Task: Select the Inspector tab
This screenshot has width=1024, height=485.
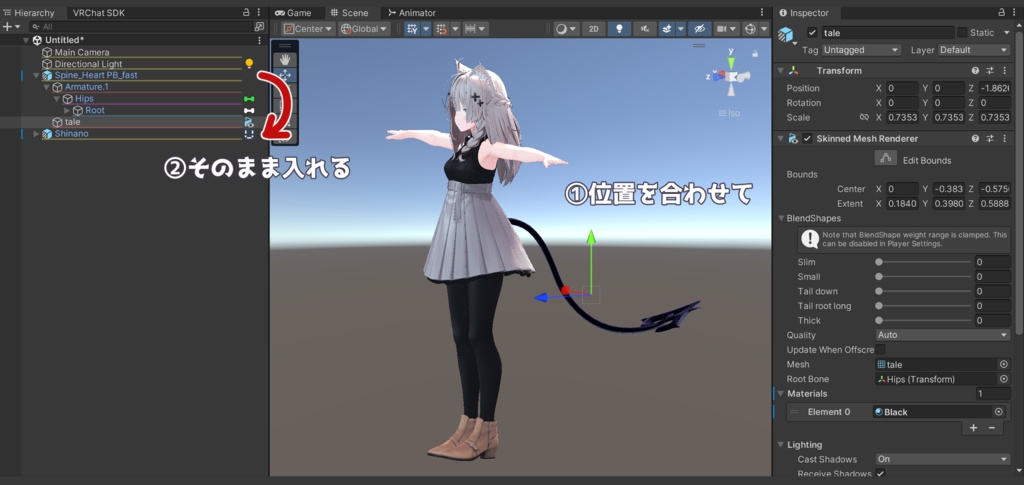Action: point(804,12)
